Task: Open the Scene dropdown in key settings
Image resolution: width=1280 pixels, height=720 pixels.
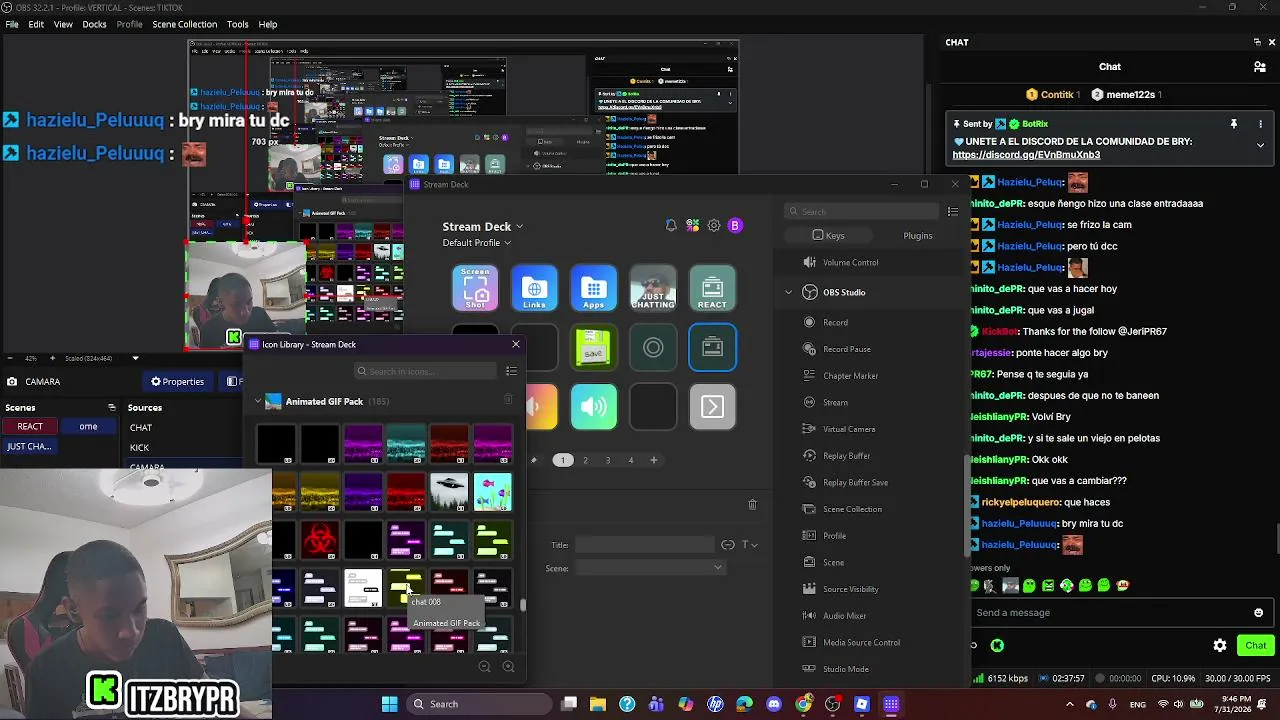Action: click(649, 568)
